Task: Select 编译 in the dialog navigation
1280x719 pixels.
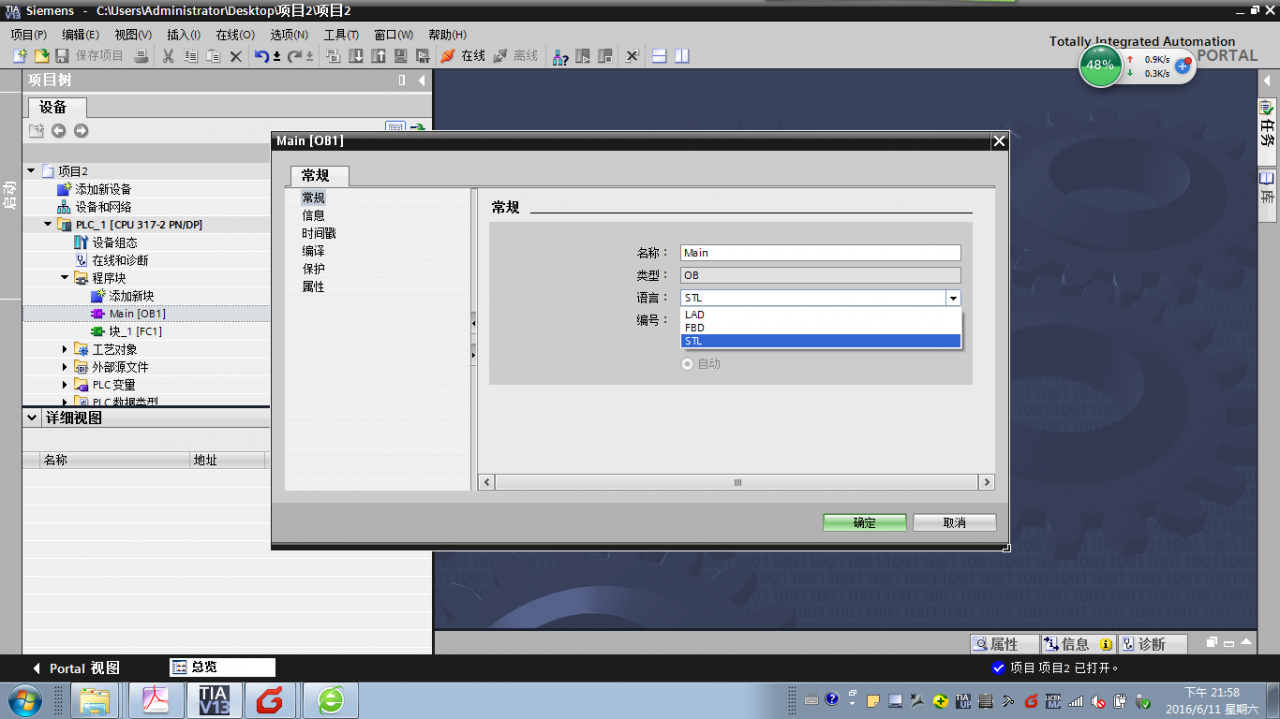Action: coord(313,251)
